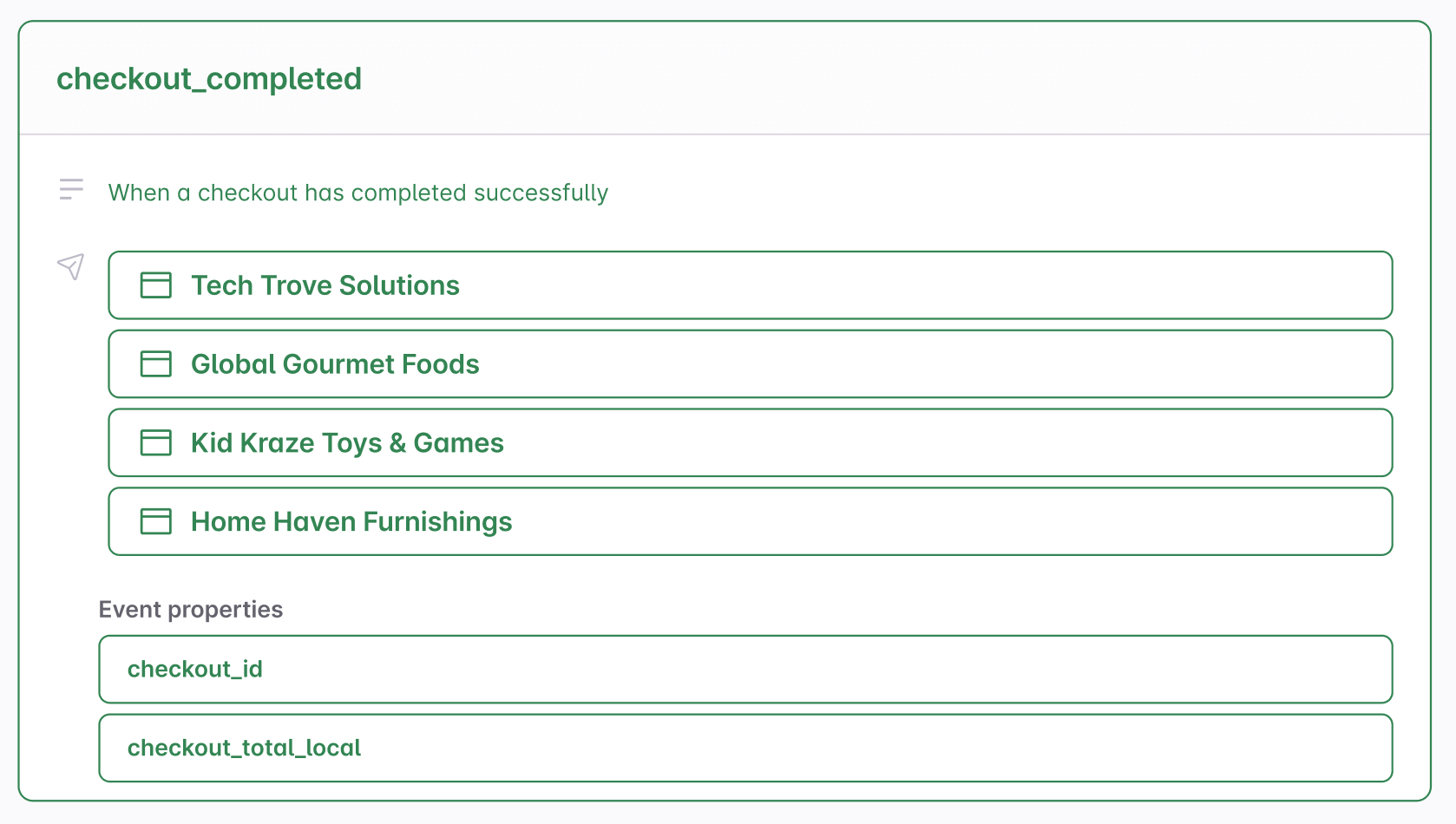
Task: Click the Global Gourmet Foods store name
Action: pos(335,363)
